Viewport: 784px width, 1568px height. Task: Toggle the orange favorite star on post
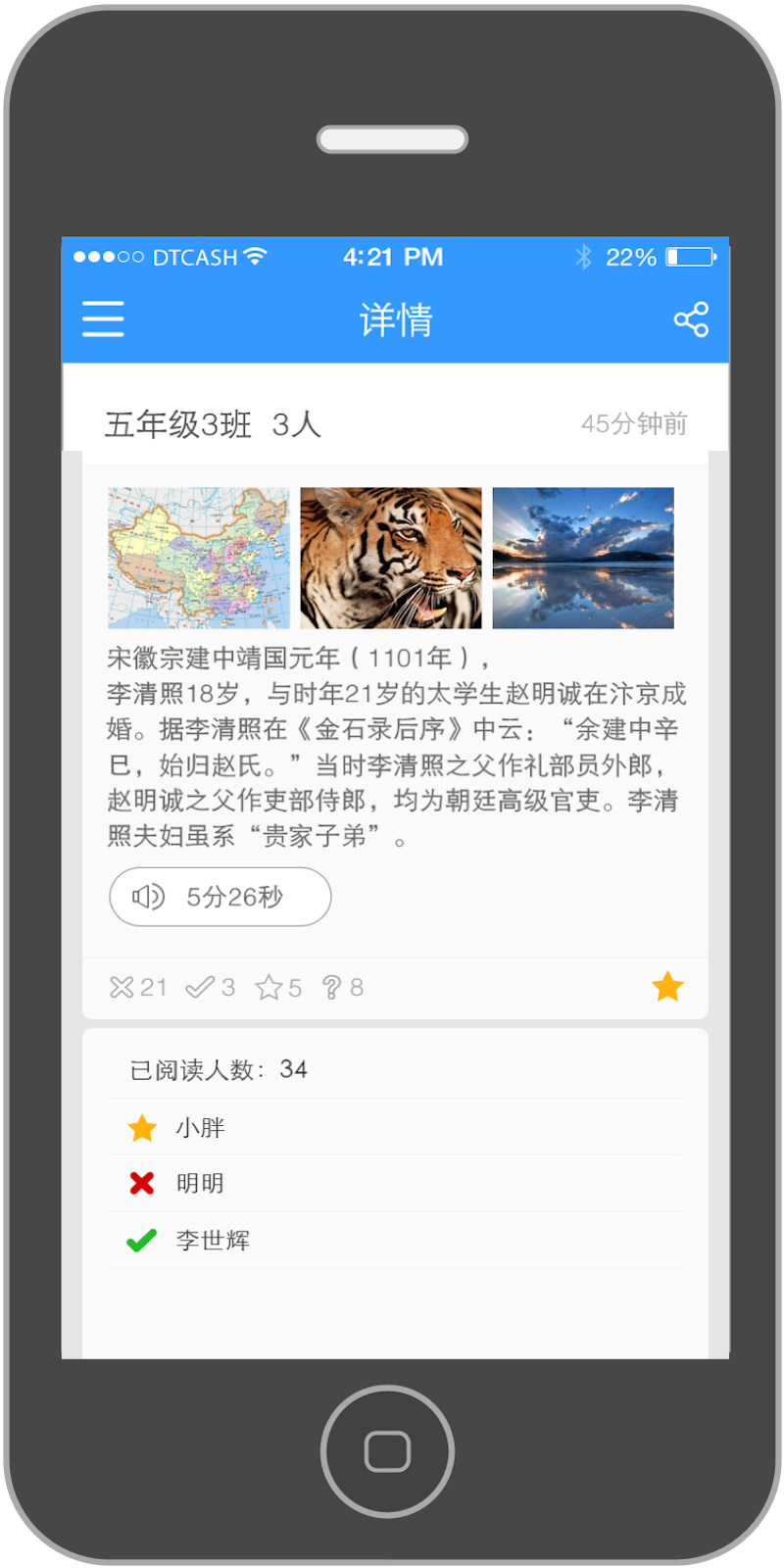(x=667, y=986)
